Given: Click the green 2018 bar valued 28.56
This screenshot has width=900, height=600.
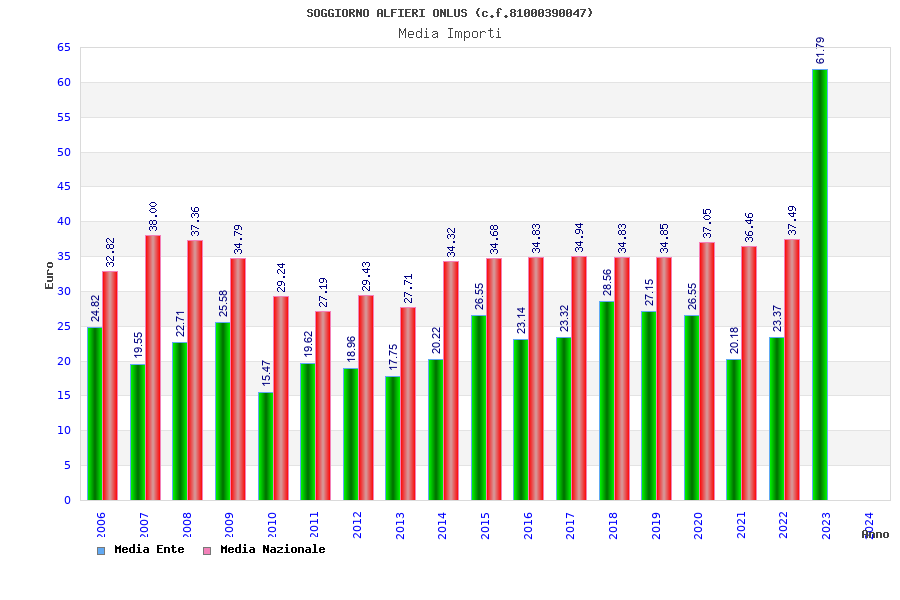Looking at the screenshot, I should tap(606, 401).
